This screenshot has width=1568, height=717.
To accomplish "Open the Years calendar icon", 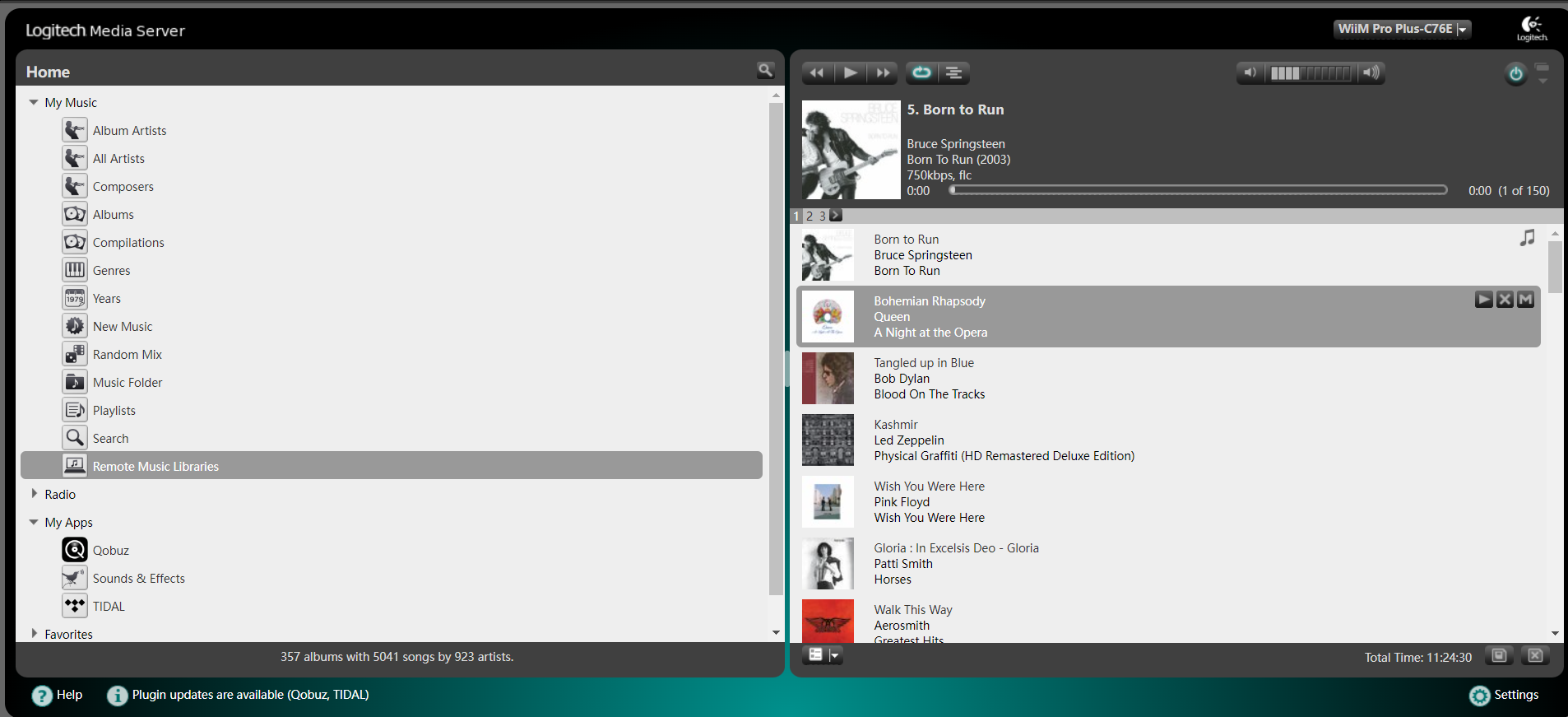I will [75, 298].
